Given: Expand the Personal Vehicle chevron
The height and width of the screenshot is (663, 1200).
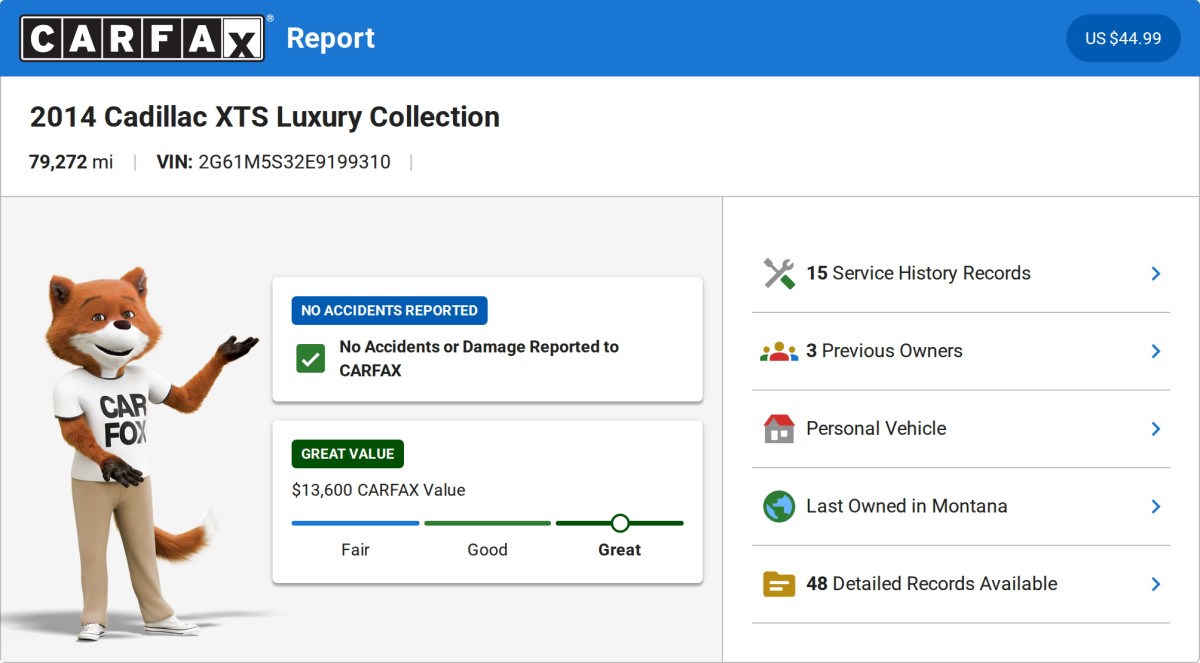Looking at the screenshot, I should click(1156, 428).
